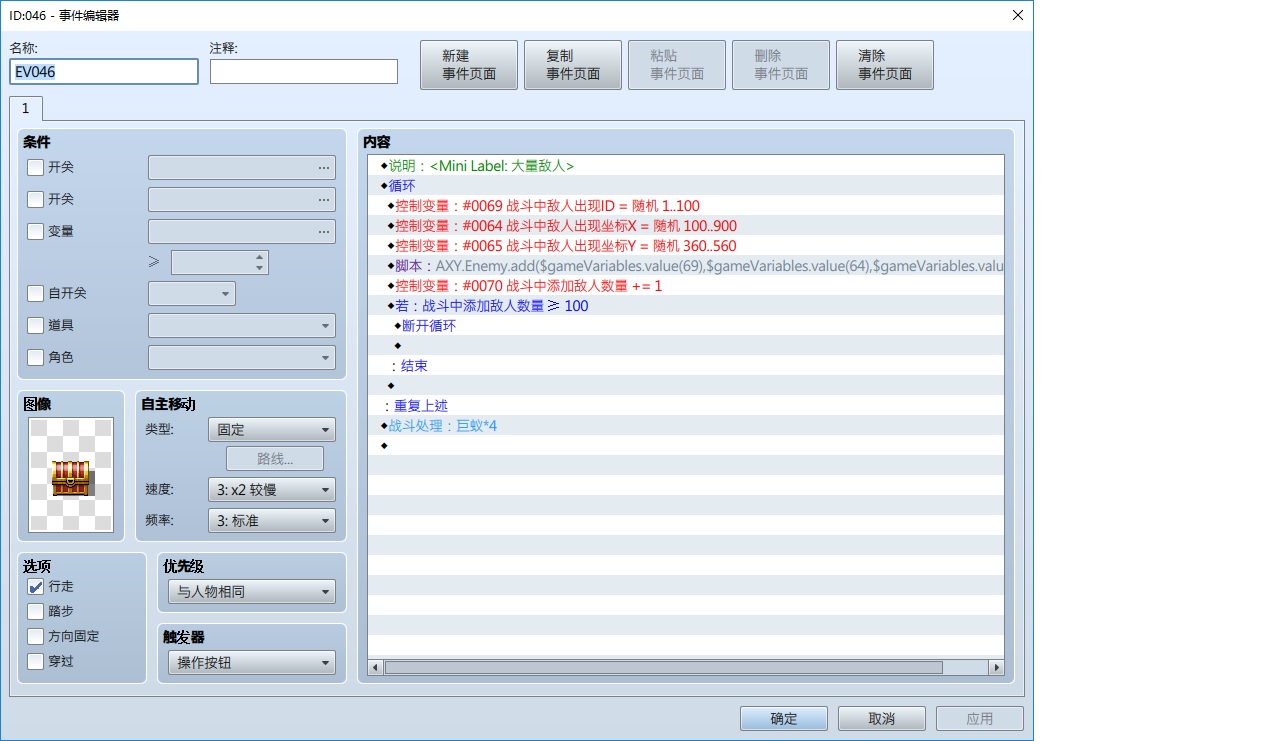Click the 应用 button
This screenshot has height=741, width=1280.
point(980,719)
